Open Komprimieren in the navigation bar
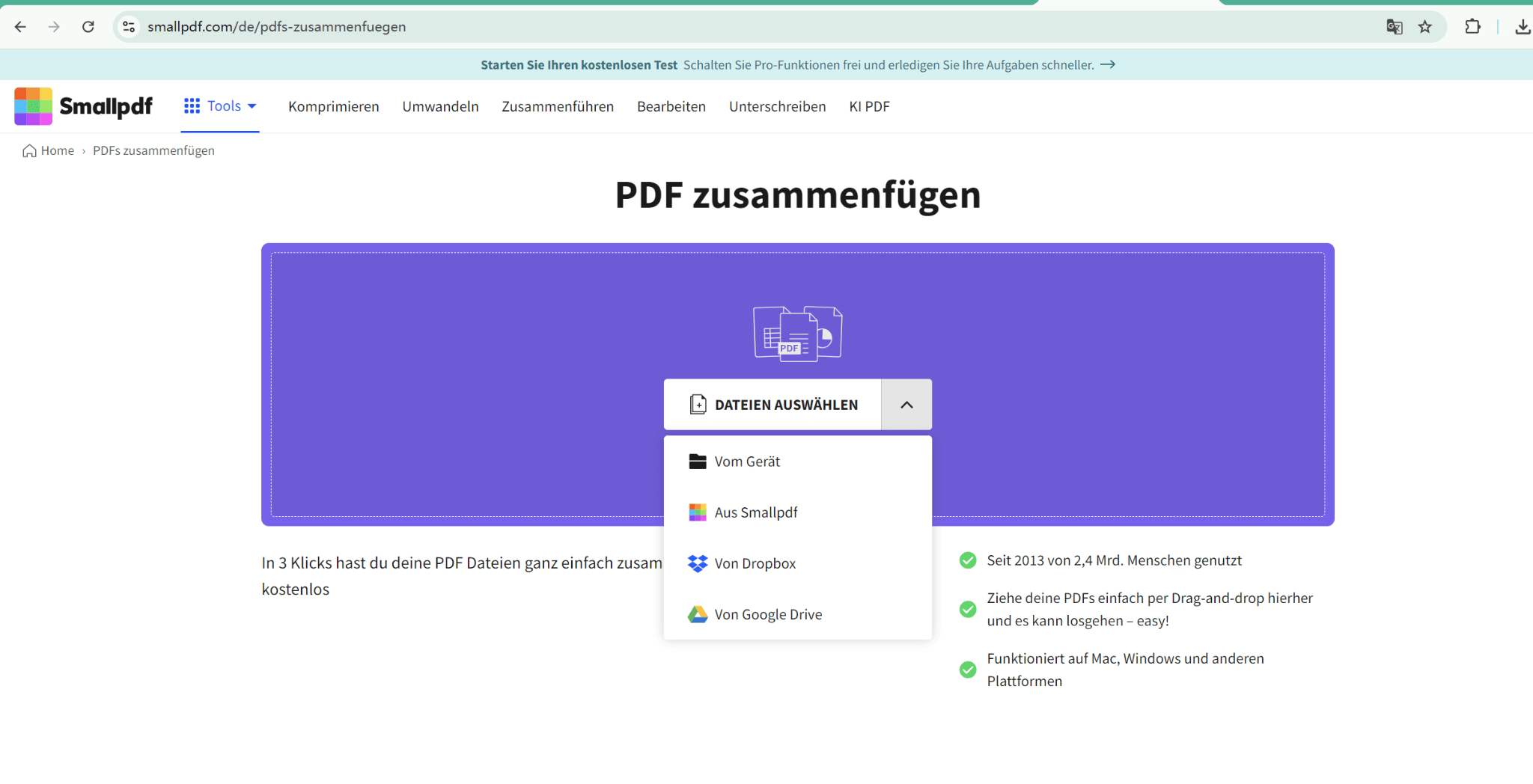1533x784 pixels. coord(334,106)
